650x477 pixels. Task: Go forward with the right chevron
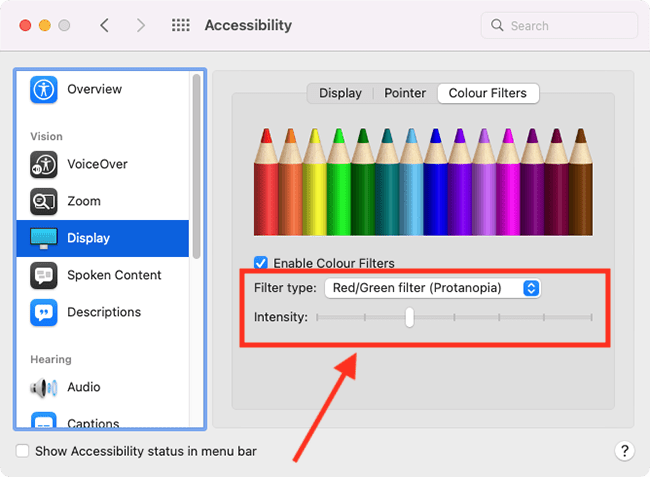141,25
